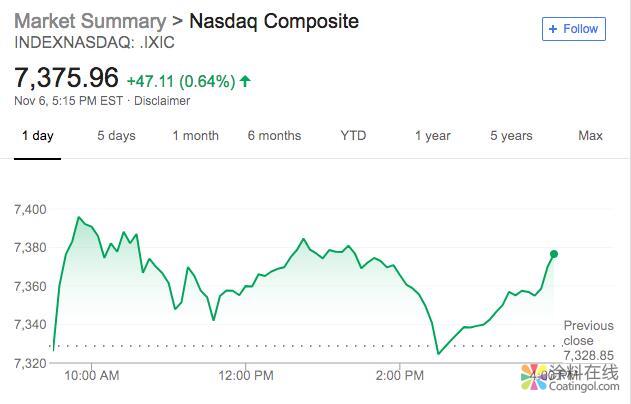This screenshot has height=404, width=631.
Task: Click the Nasdaq Composite title
Action: (273, 21)
